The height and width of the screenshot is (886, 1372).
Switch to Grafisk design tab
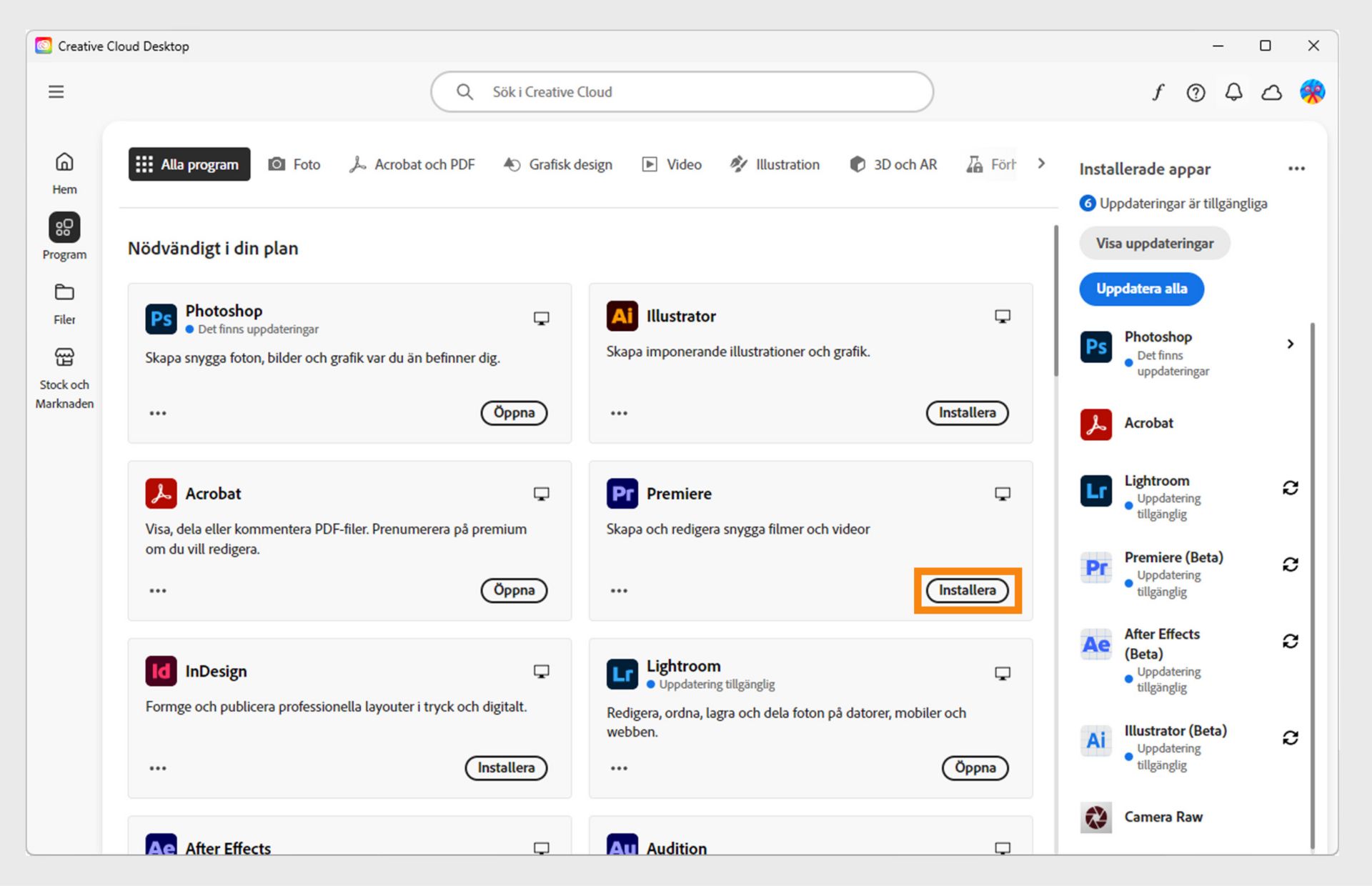coord(558,164)
